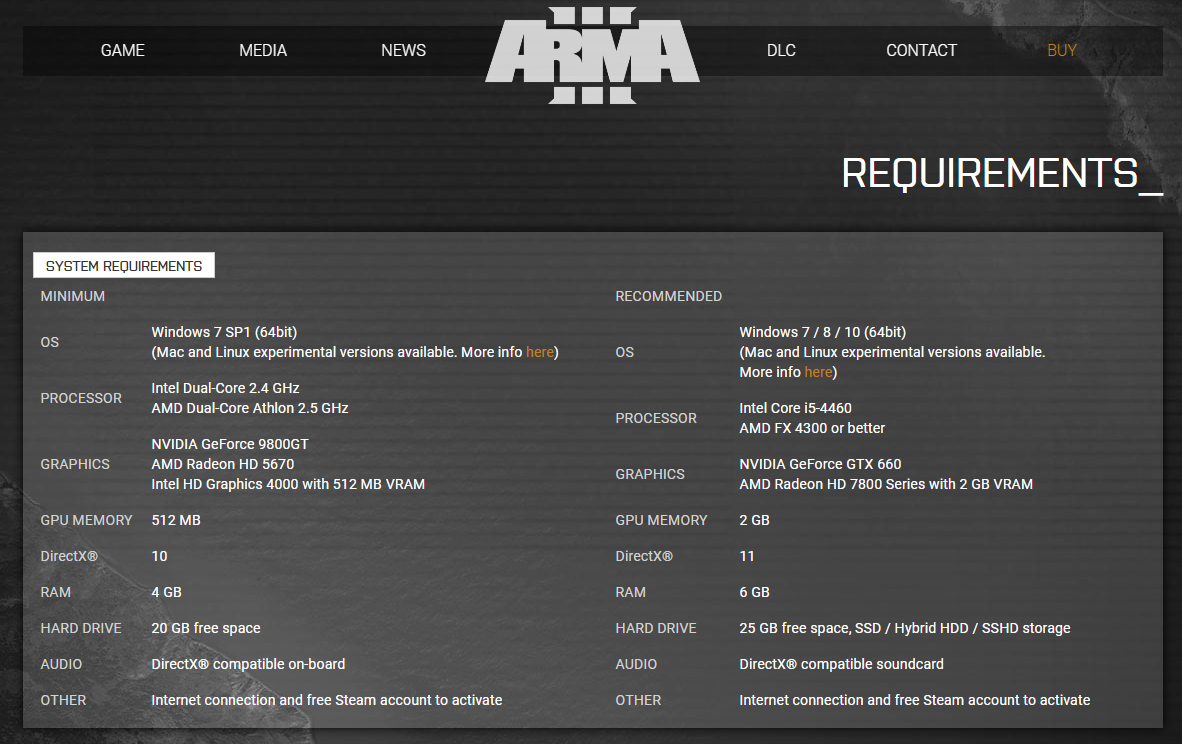The width and height of the screenshot is (1182, 744).
Task: Click the '2 GB' GPU memory value
Action: [754, 520]
